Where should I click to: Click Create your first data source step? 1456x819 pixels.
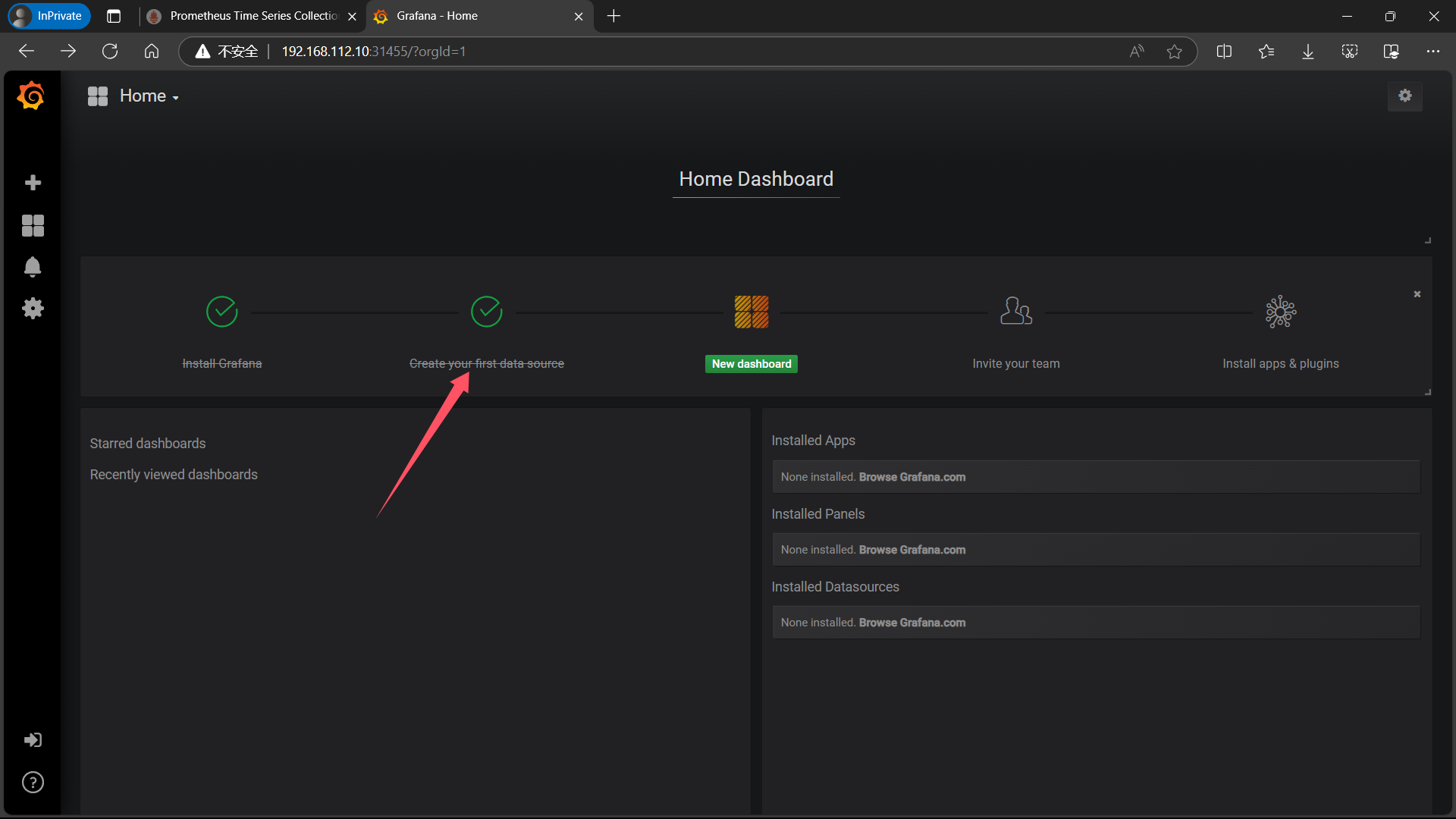(486, 364)
